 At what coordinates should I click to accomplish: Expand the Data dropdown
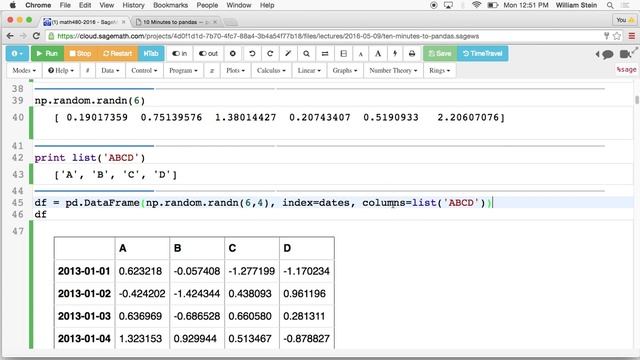click(x=110, y=70)
